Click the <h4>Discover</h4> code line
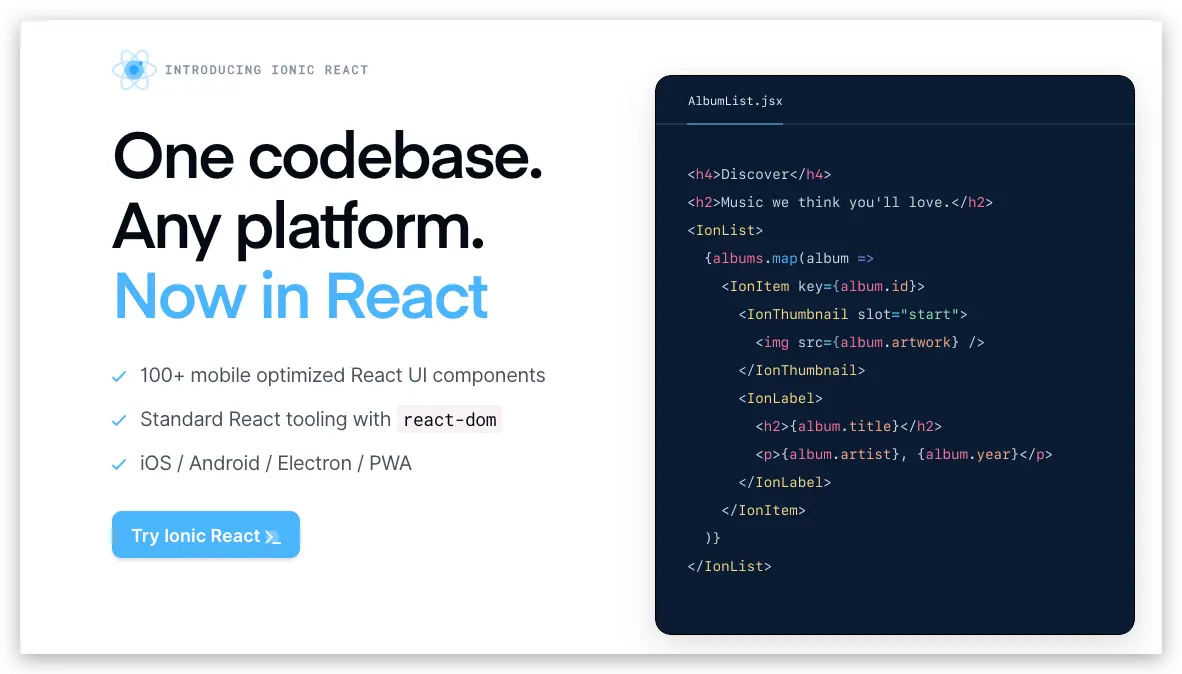1182x674 pixels. tap(759, 174)
